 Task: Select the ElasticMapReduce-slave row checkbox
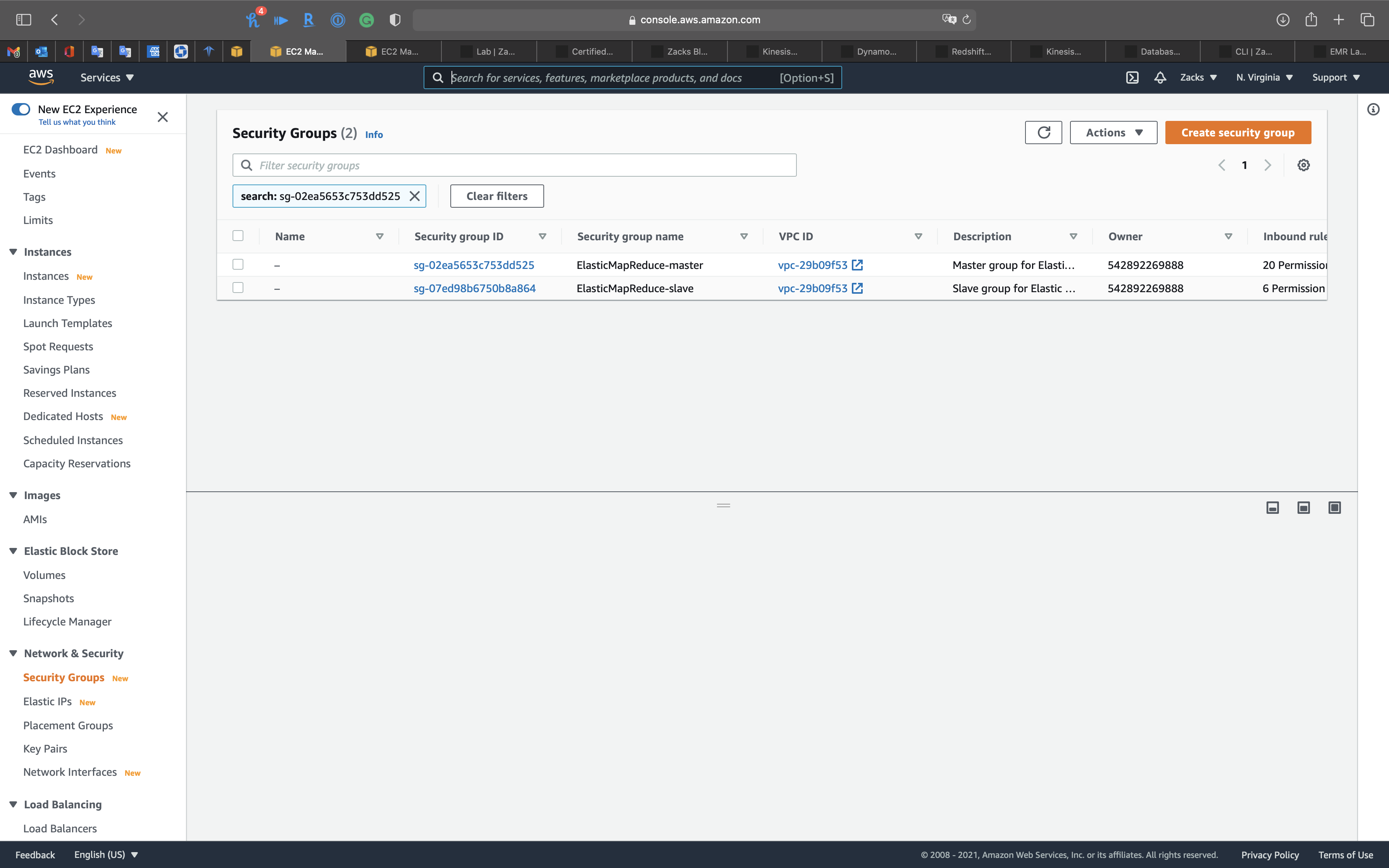pos(238,288)
